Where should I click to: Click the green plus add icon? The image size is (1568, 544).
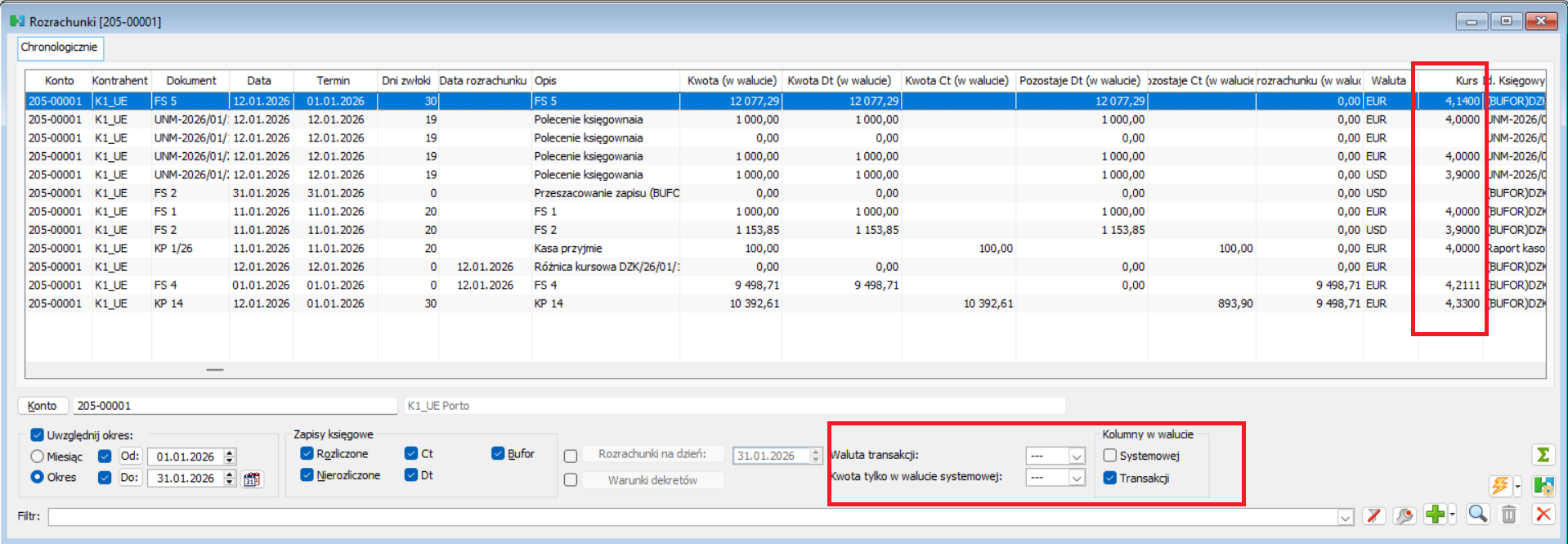pos(1435,514)
